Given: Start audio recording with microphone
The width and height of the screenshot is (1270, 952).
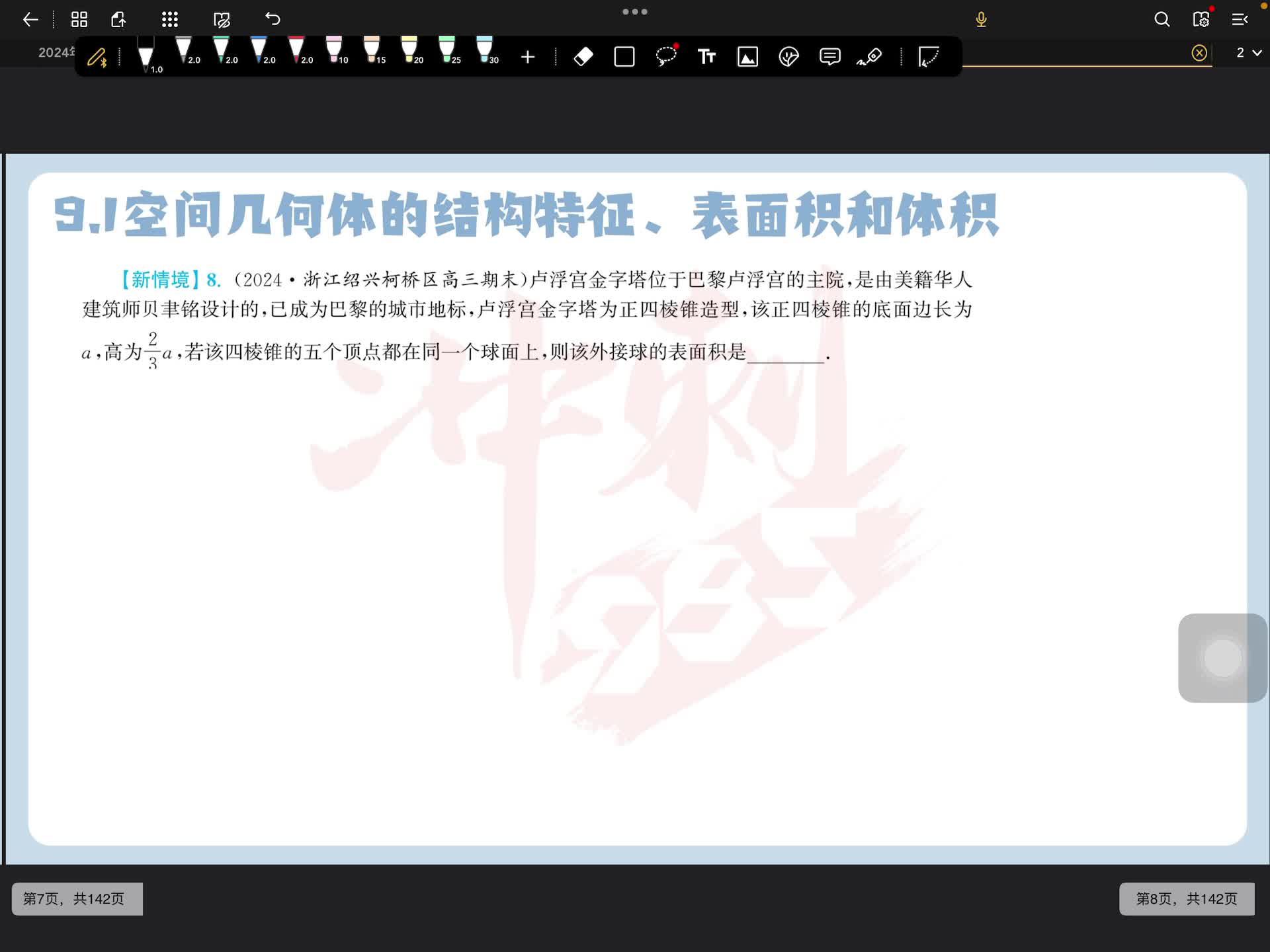Looking at the screenshot, I should (x=981, y=19).
